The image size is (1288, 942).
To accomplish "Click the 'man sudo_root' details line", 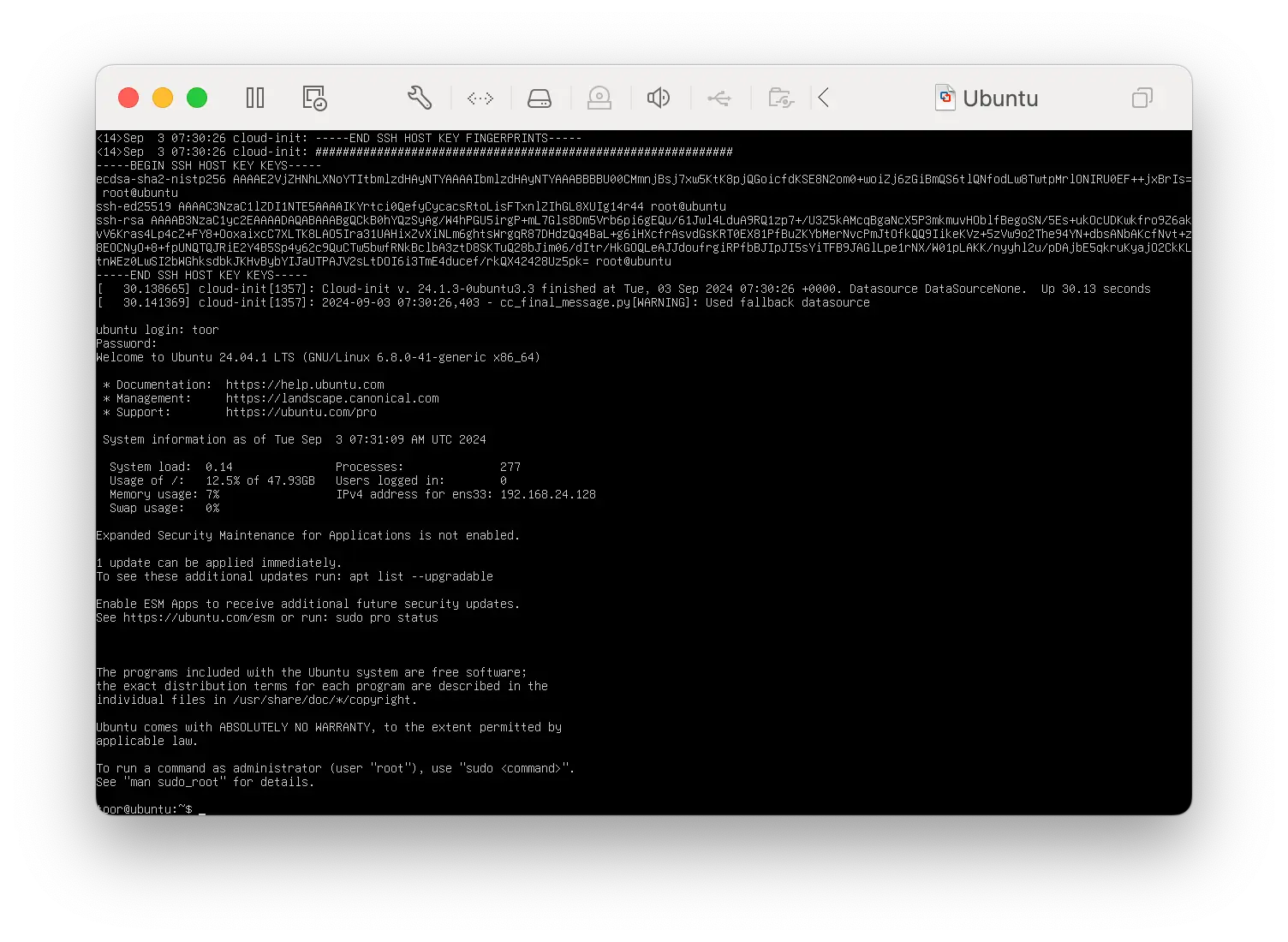I will [x=206, y=782].
